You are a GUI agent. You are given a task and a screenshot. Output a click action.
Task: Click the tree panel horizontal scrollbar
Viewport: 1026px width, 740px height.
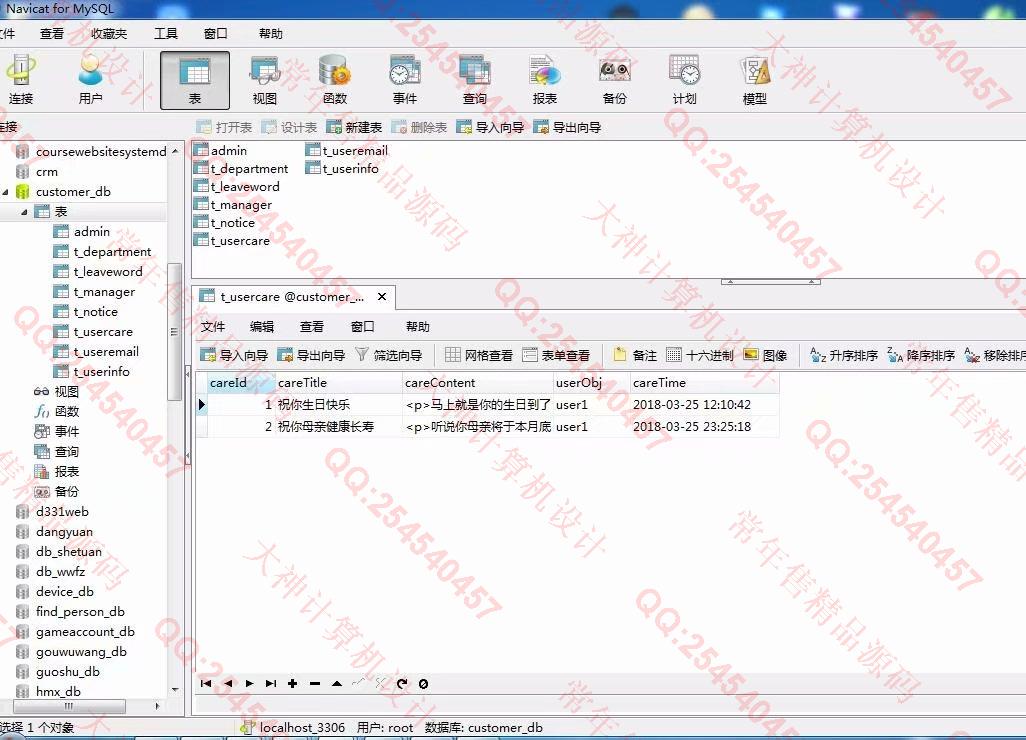coord(69,707)
